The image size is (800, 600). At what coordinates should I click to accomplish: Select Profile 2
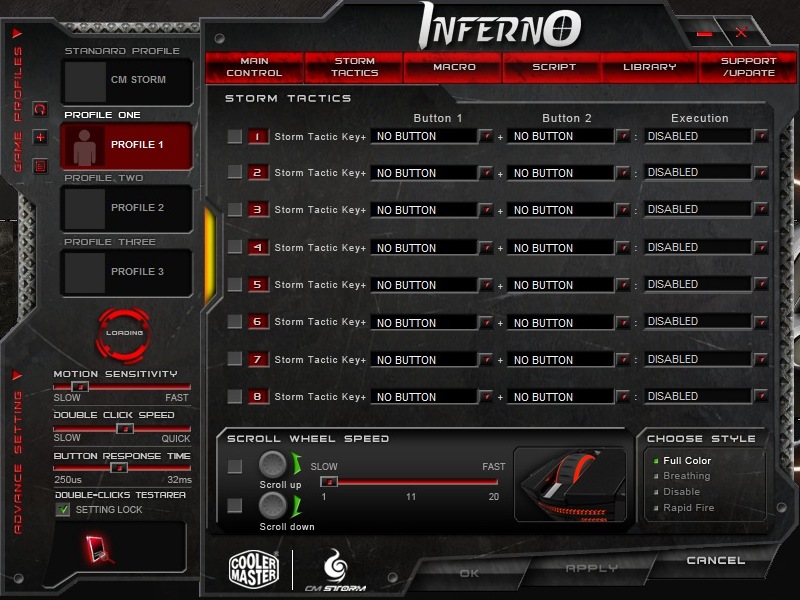(x=127, y=209)
